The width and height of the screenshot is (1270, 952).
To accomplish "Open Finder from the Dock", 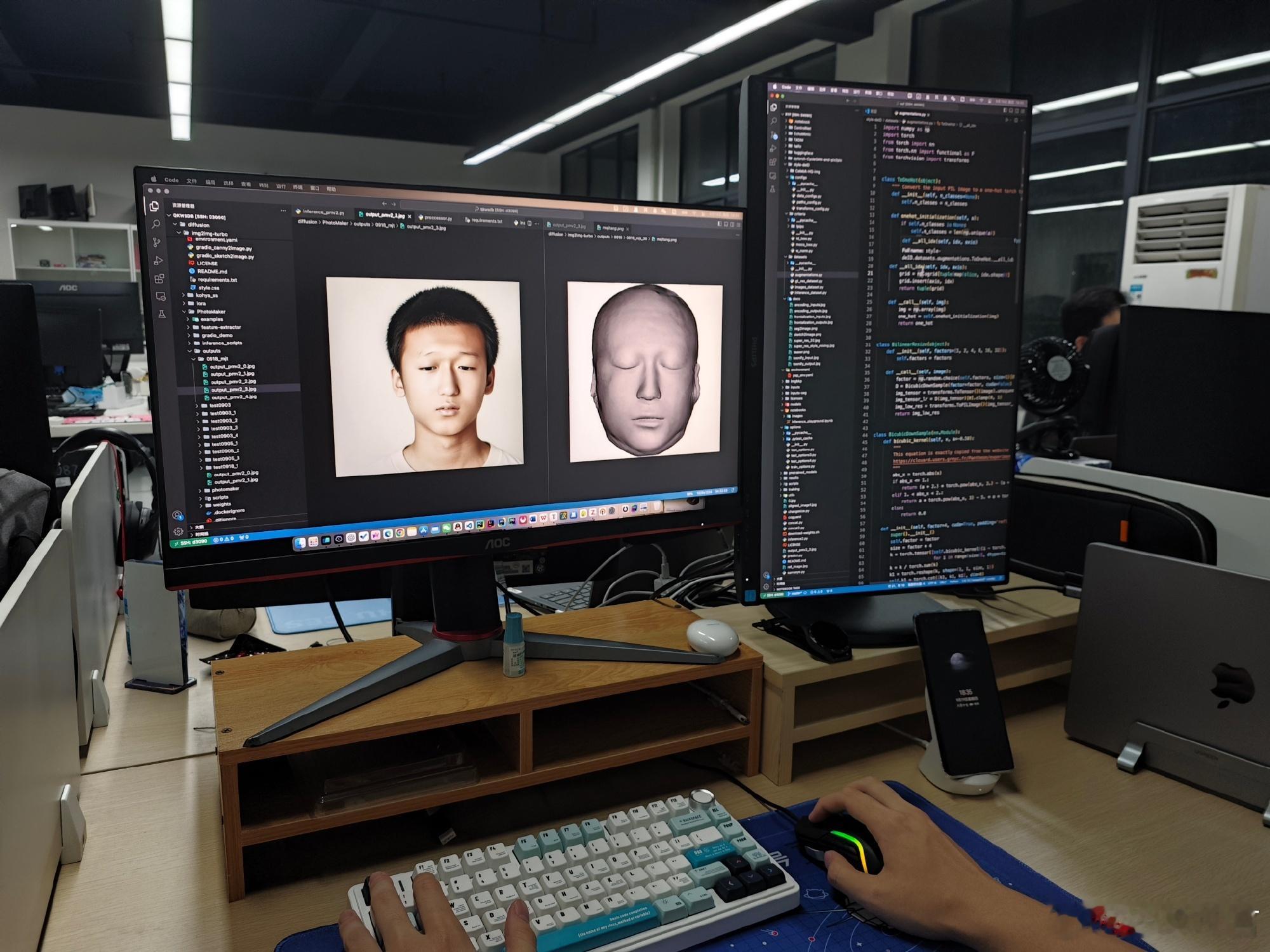I will pyautogui.click(x=300, y=543).
